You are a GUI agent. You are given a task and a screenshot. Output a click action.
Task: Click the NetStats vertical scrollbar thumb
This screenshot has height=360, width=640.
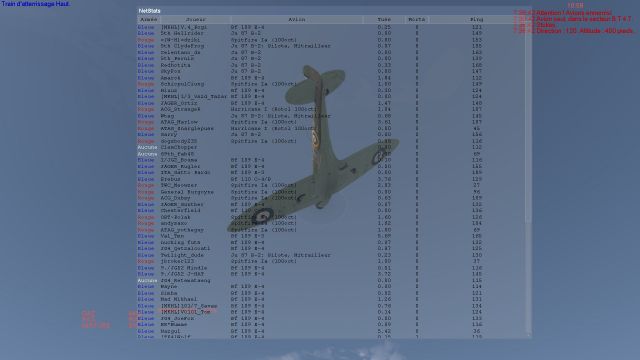coord(528,122)
